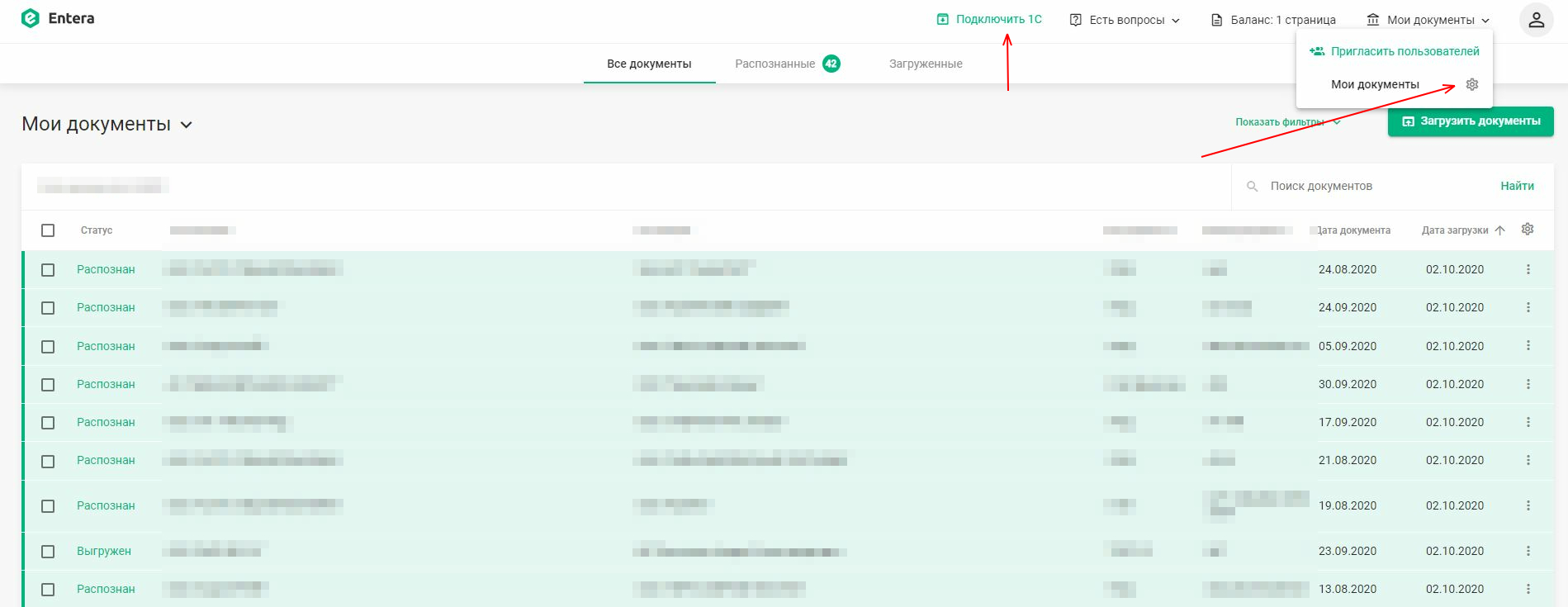Select checkbox for document dated 05.09.2020

[48, 347]
